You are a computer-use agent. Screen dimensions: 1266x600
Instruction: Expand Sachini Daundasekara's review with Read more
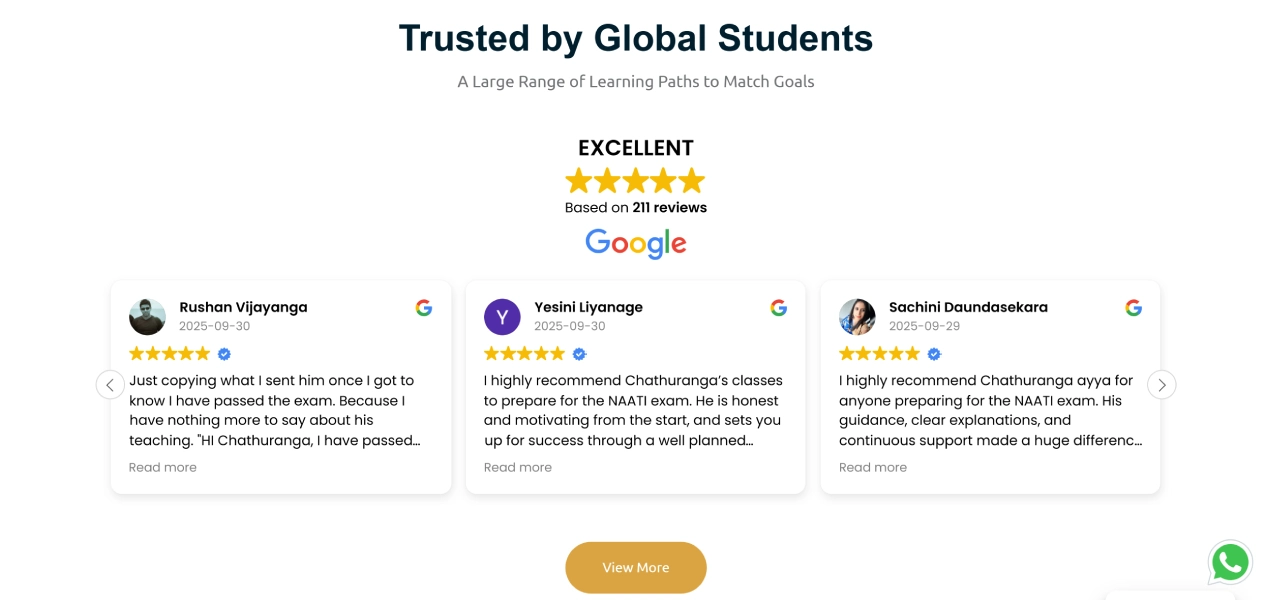click(x=873, y=467)
